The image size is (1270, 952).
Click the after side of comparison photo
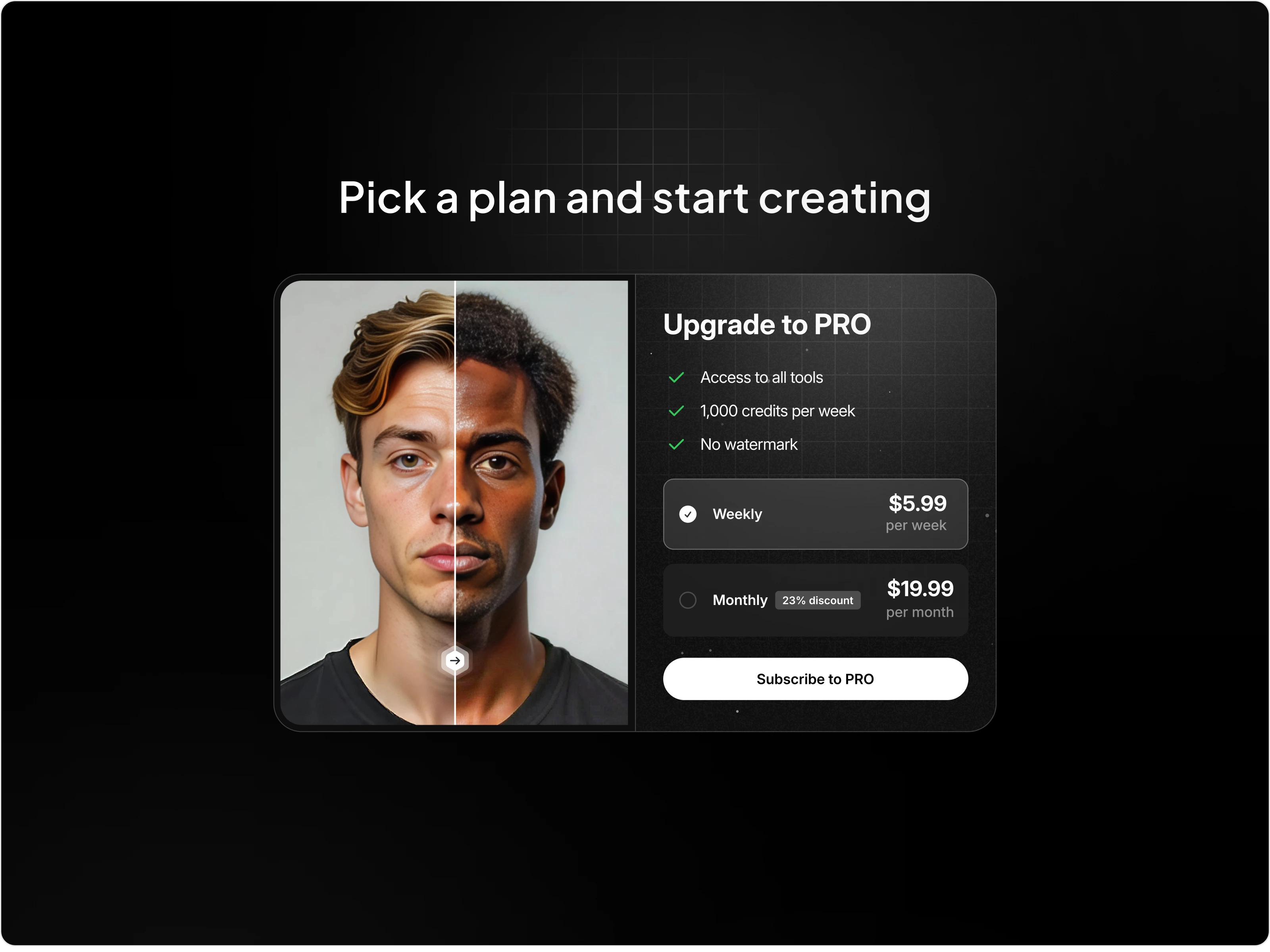click(x=542, y=503)
